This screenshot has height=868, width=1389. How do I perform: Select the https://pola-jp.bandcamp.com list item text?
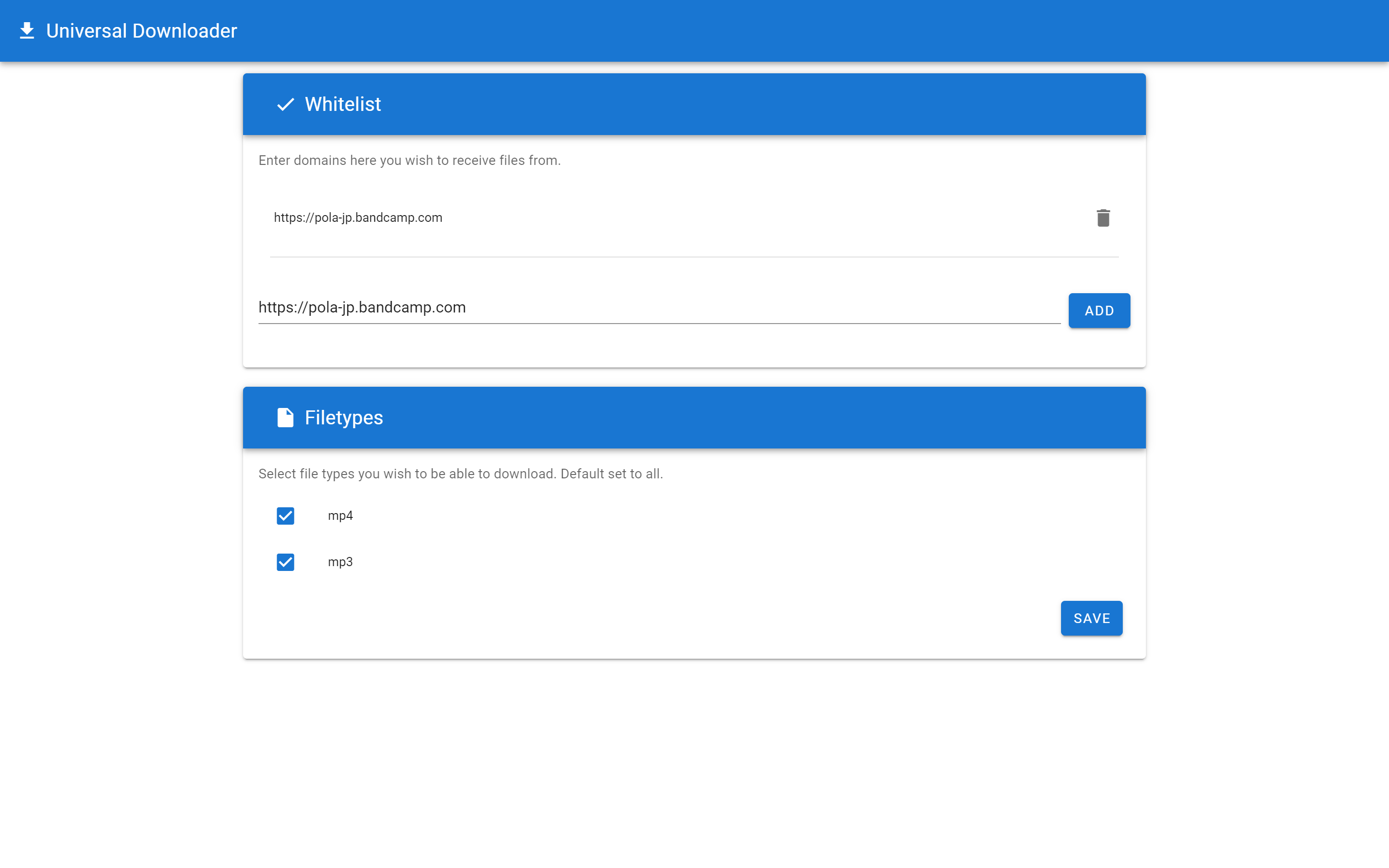click(x=357, y=217)
